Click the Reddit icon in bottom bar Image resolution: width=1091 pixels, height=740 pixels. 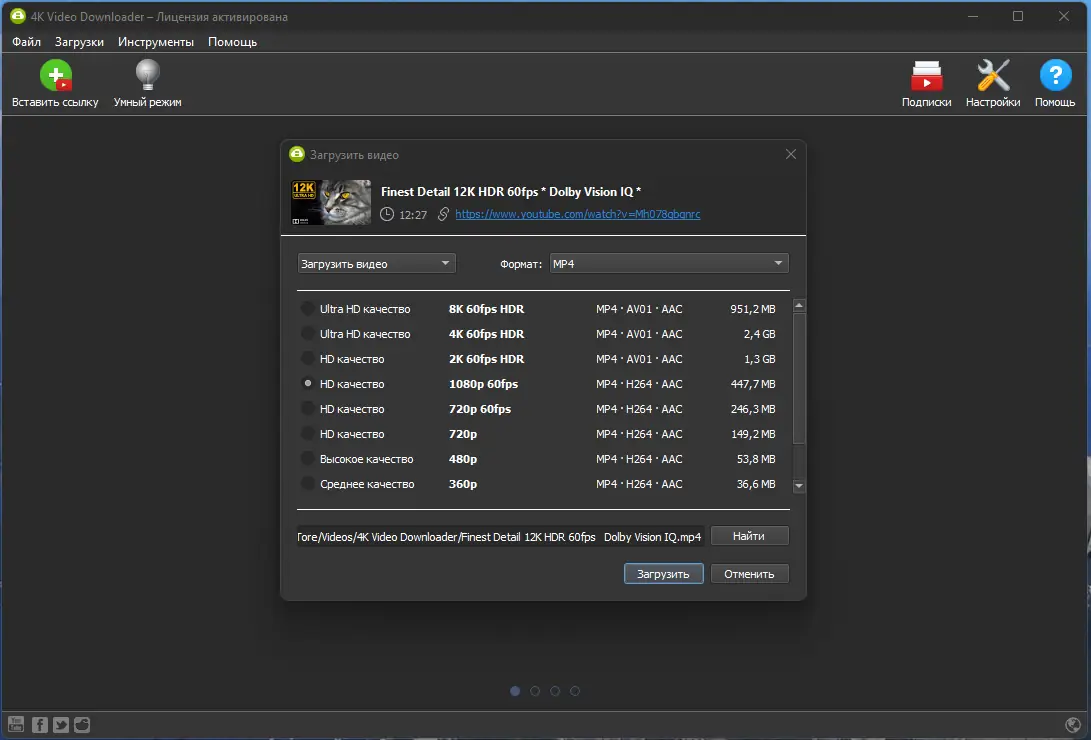pyautogui.click(x=82, y=724)
